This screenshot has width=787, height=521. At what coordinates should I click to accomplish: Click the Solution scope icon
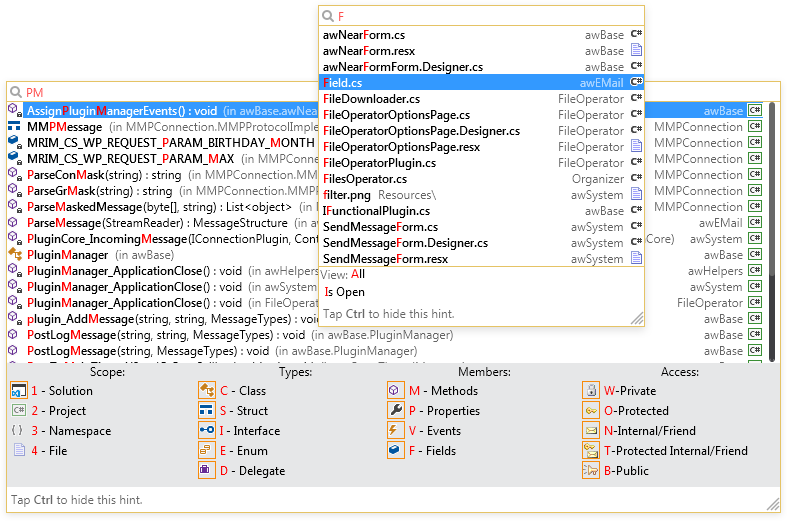pos(19,390)
